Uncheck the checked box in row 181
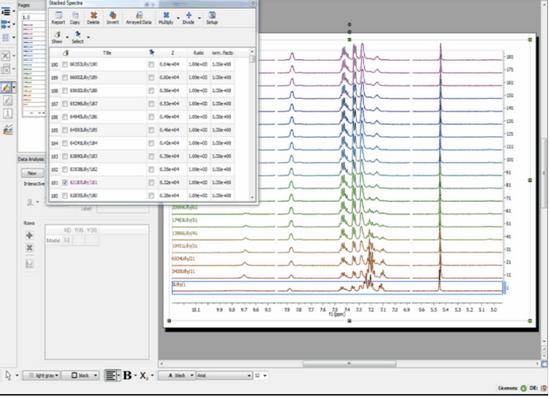The image size is (549, 397). [x=65, y=182]
